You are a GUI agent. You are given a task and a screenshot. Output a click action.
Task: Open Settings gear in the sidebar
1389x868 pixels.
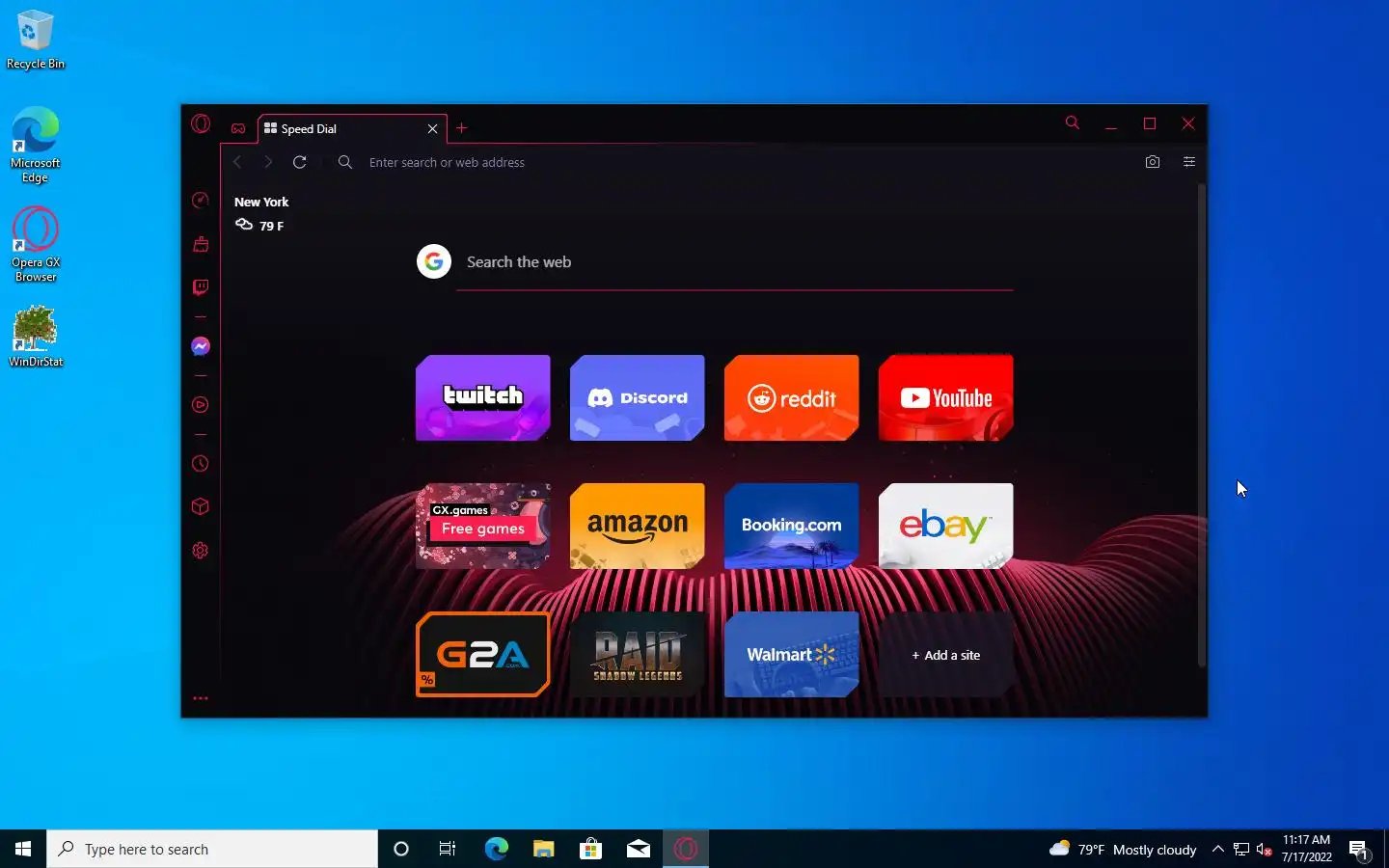pyautogui.click(x=201, y=551)
